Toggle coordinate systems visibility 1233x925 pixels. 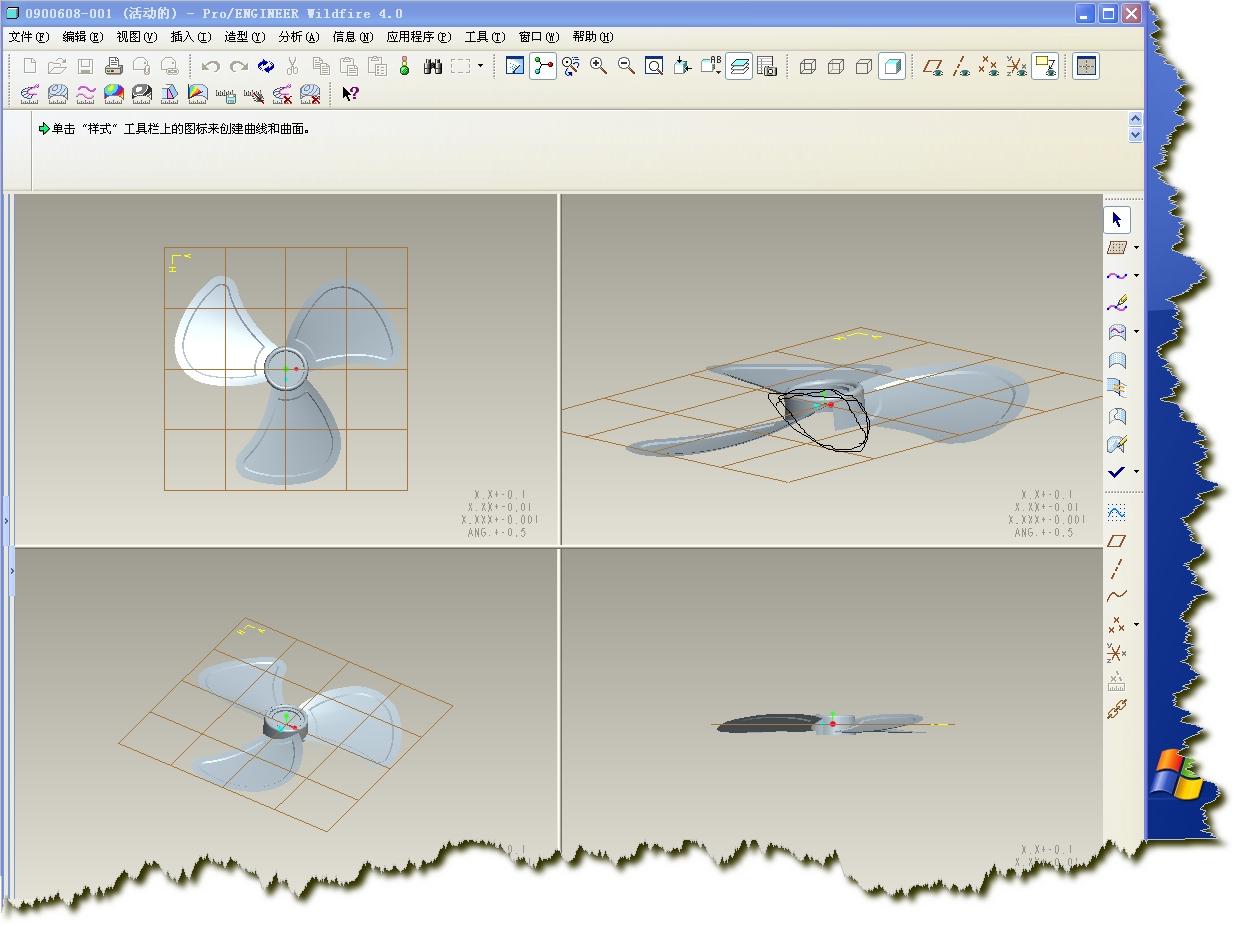(x=1017, y=67)
